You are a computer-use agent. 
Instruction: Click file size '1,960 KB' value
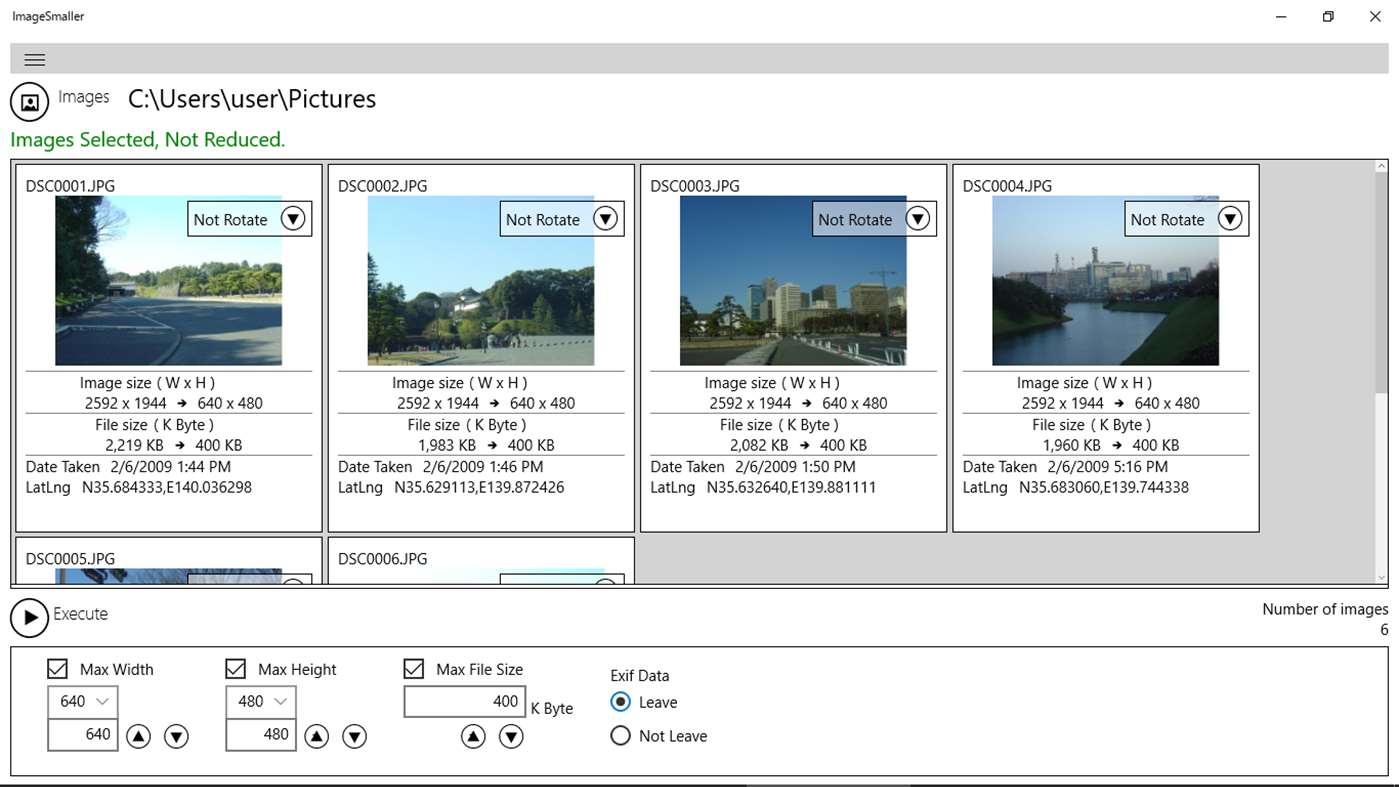coord(1071,445)
